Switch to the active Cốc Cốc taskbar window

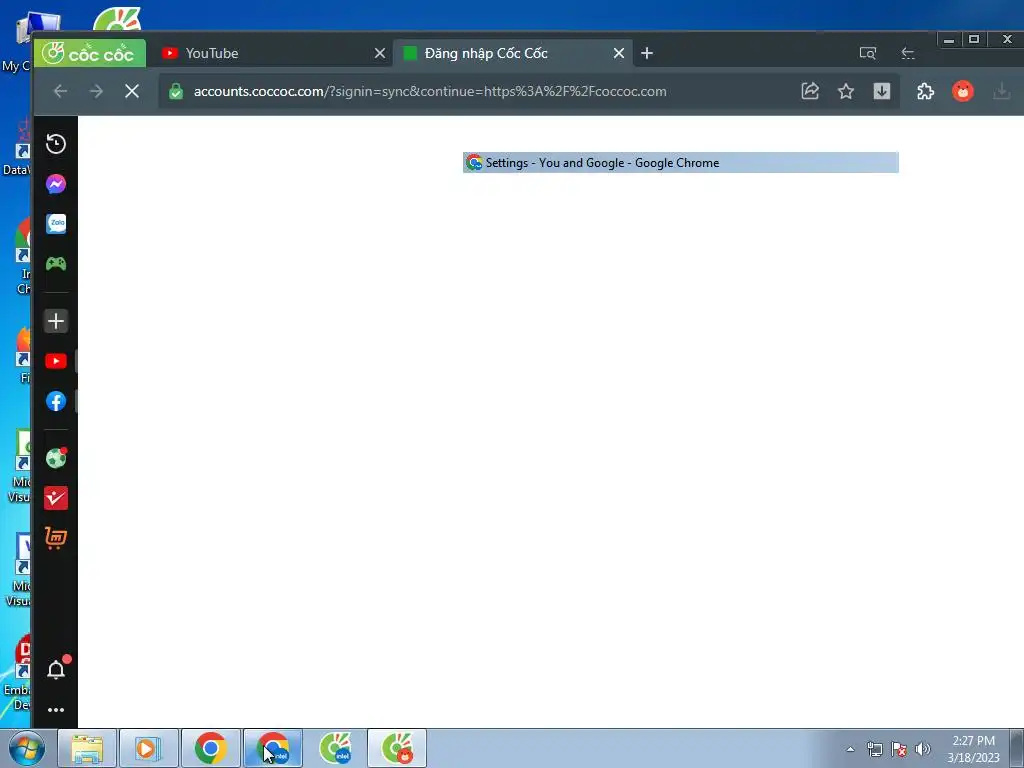coord(397,748)
